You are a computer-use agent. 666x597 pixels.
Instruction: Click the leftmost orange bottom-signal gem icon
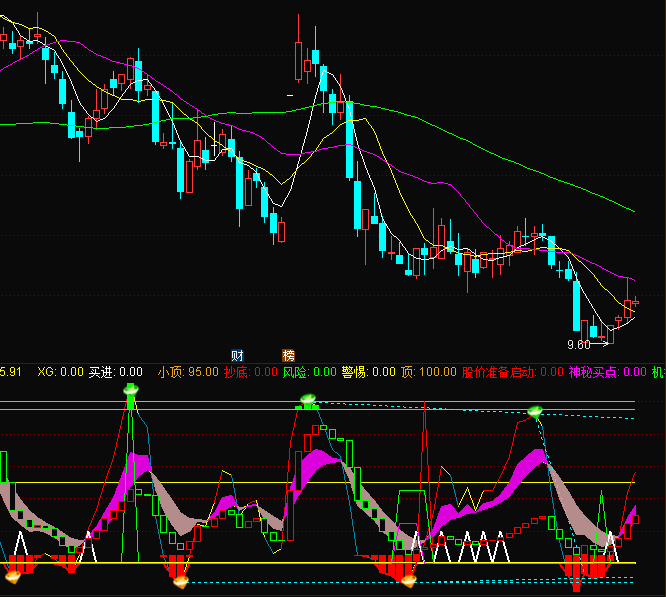click(13, 577)
